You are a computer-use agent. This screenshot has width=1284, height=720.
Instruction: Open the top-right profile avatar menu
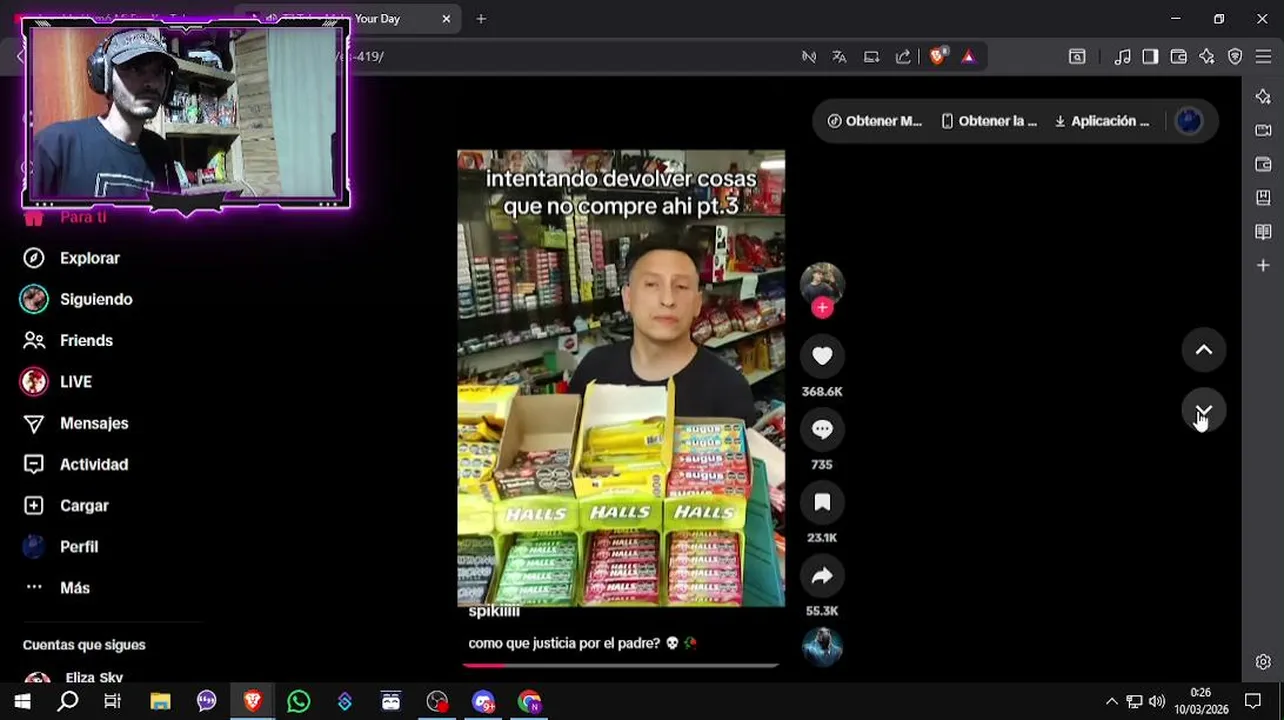1189,121
